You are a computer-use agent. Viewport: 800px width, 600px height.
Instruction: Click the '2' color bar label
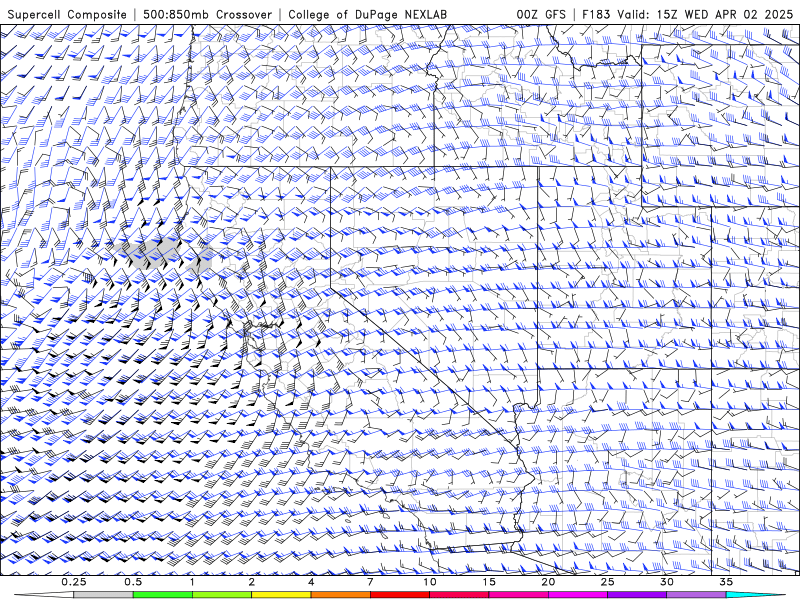point(252,582)
